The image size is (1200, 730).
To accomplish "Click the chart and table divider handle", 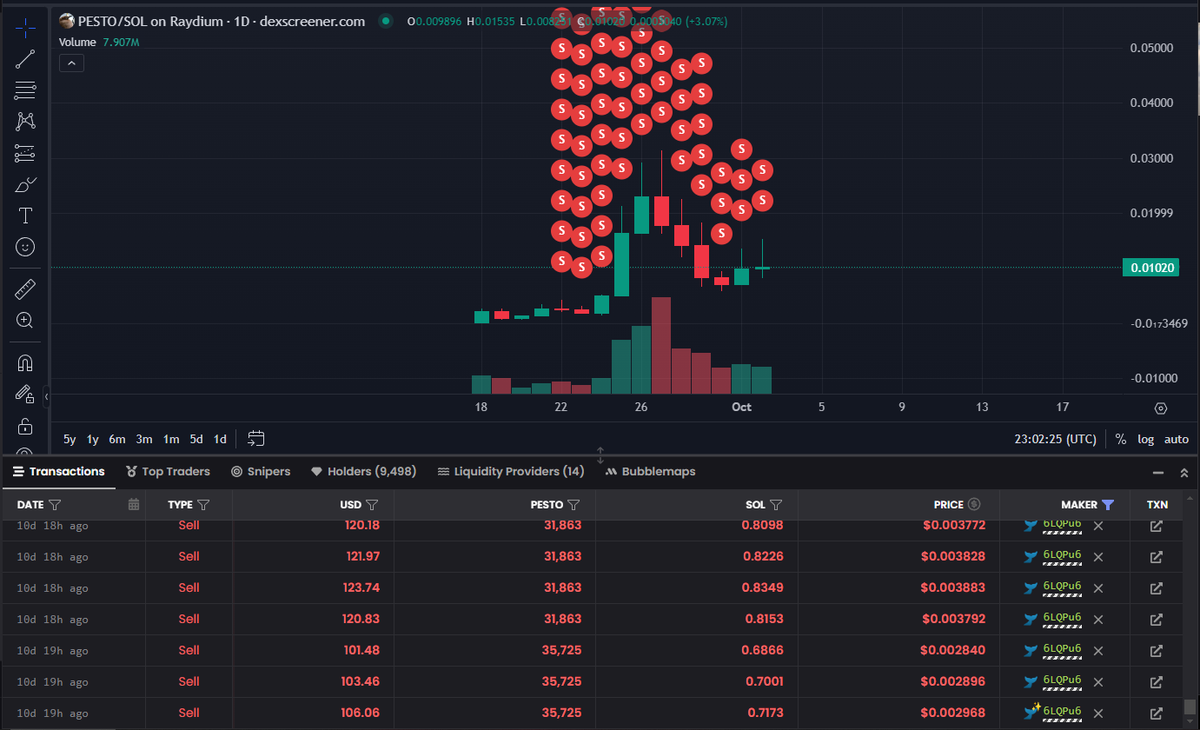I will click(600, 455).
